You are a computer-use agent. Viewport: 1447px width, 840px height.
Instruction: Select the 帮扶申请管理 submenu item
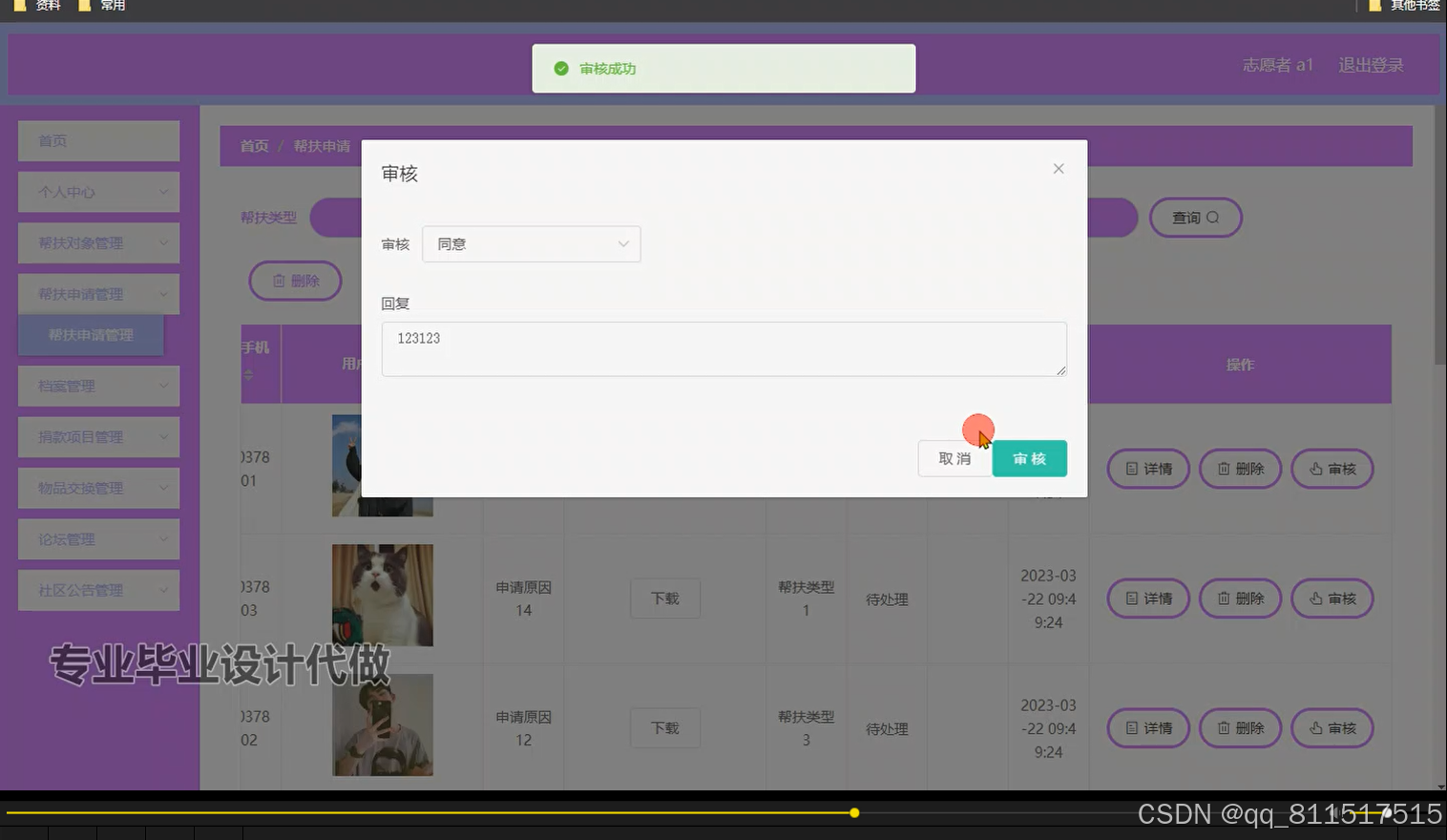point(91,335)
